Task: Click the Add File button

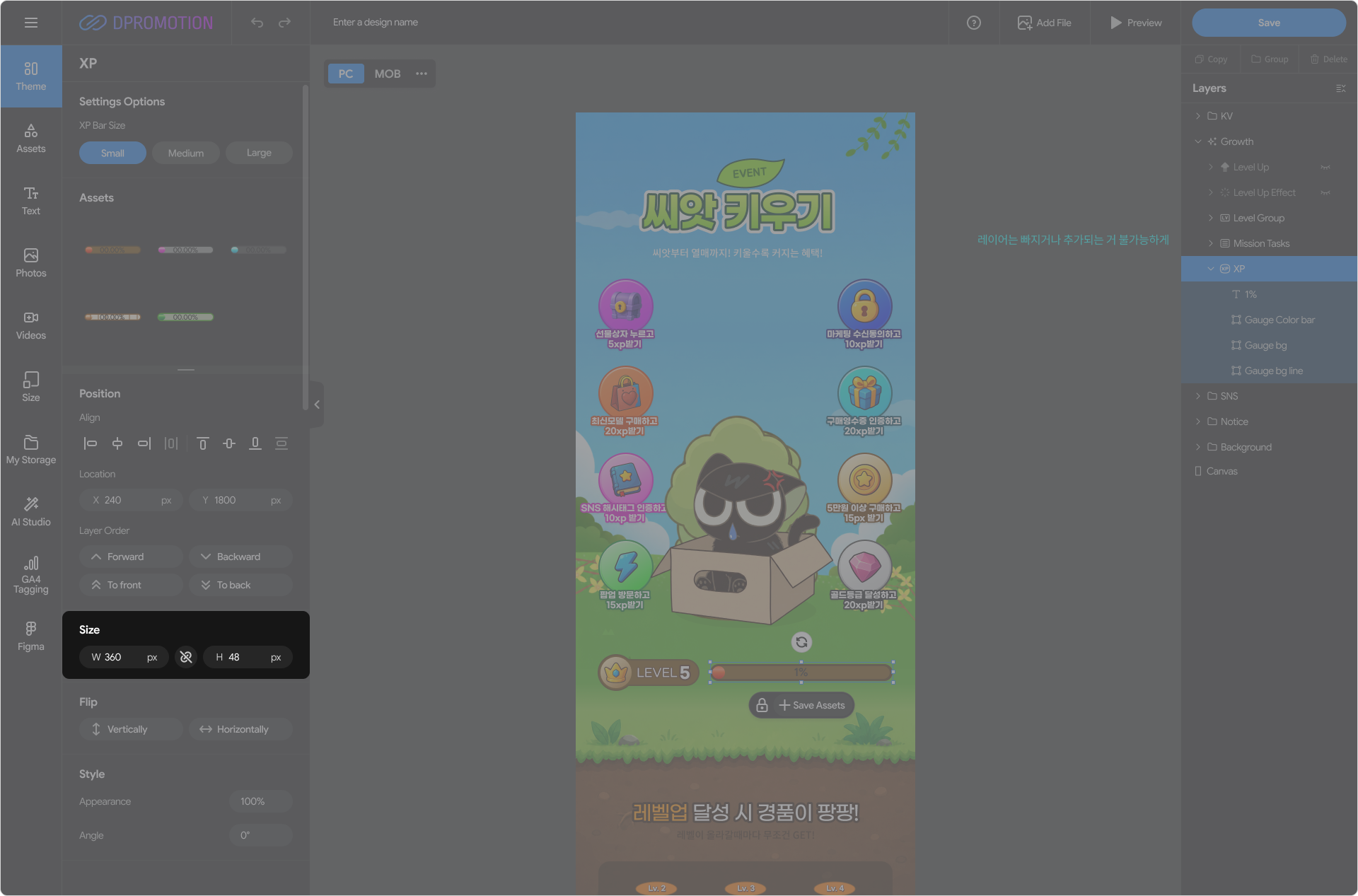Action: pyautogui.click(x=1045, y=23)
